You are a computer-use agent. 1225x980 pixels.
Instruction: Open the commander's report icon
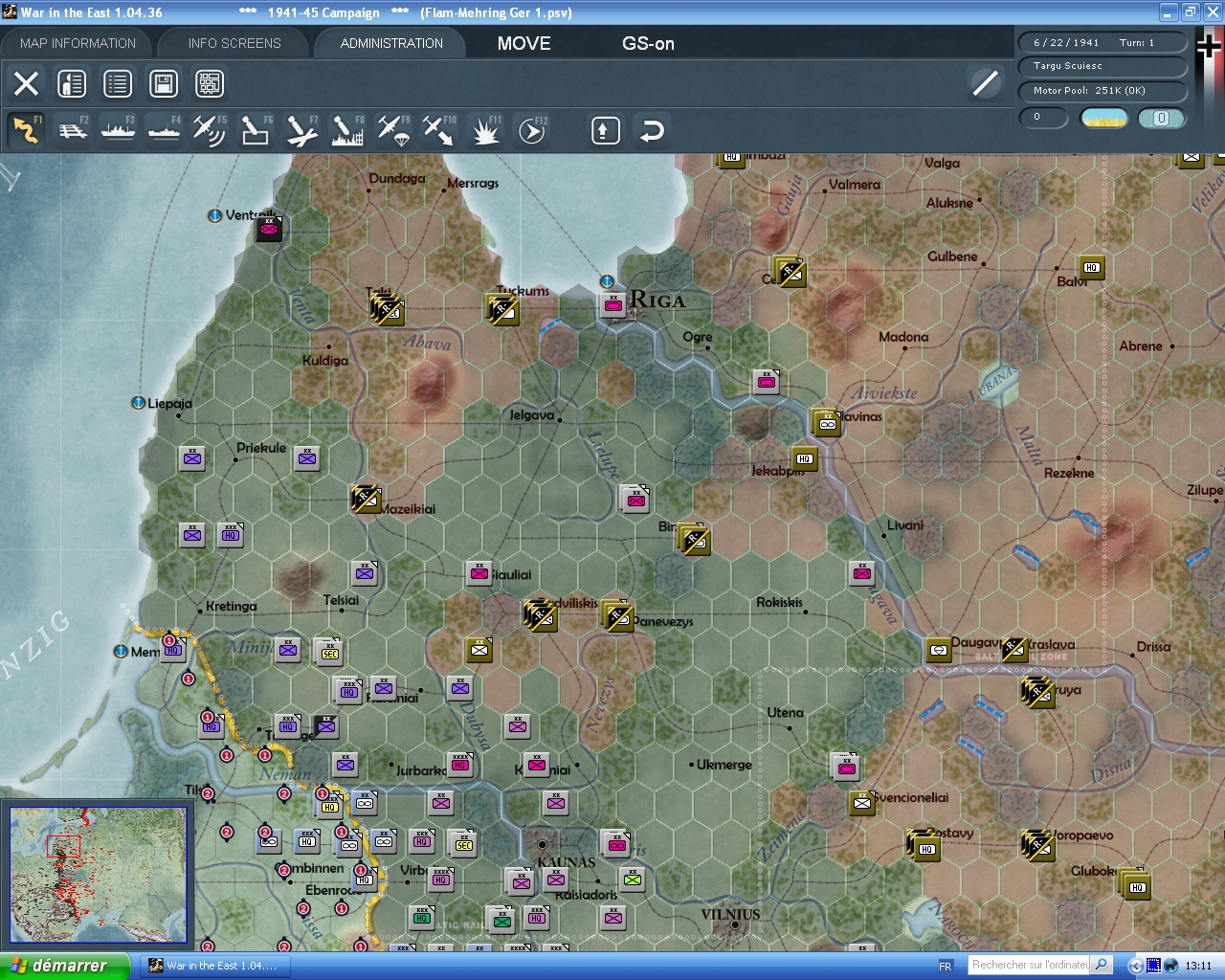coord(72,83)
